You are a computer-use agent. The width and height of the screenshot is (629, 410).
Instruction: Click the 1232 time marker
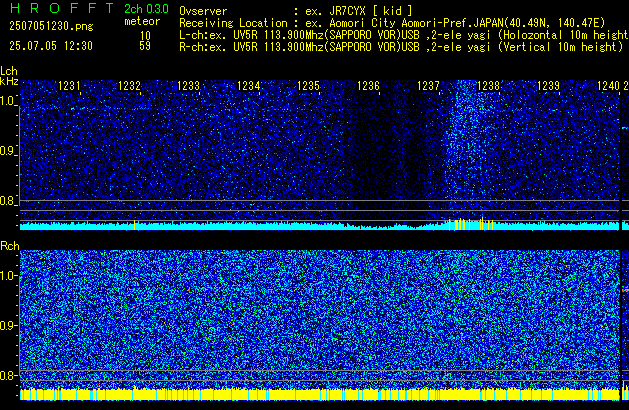click(x=129, y=86)
